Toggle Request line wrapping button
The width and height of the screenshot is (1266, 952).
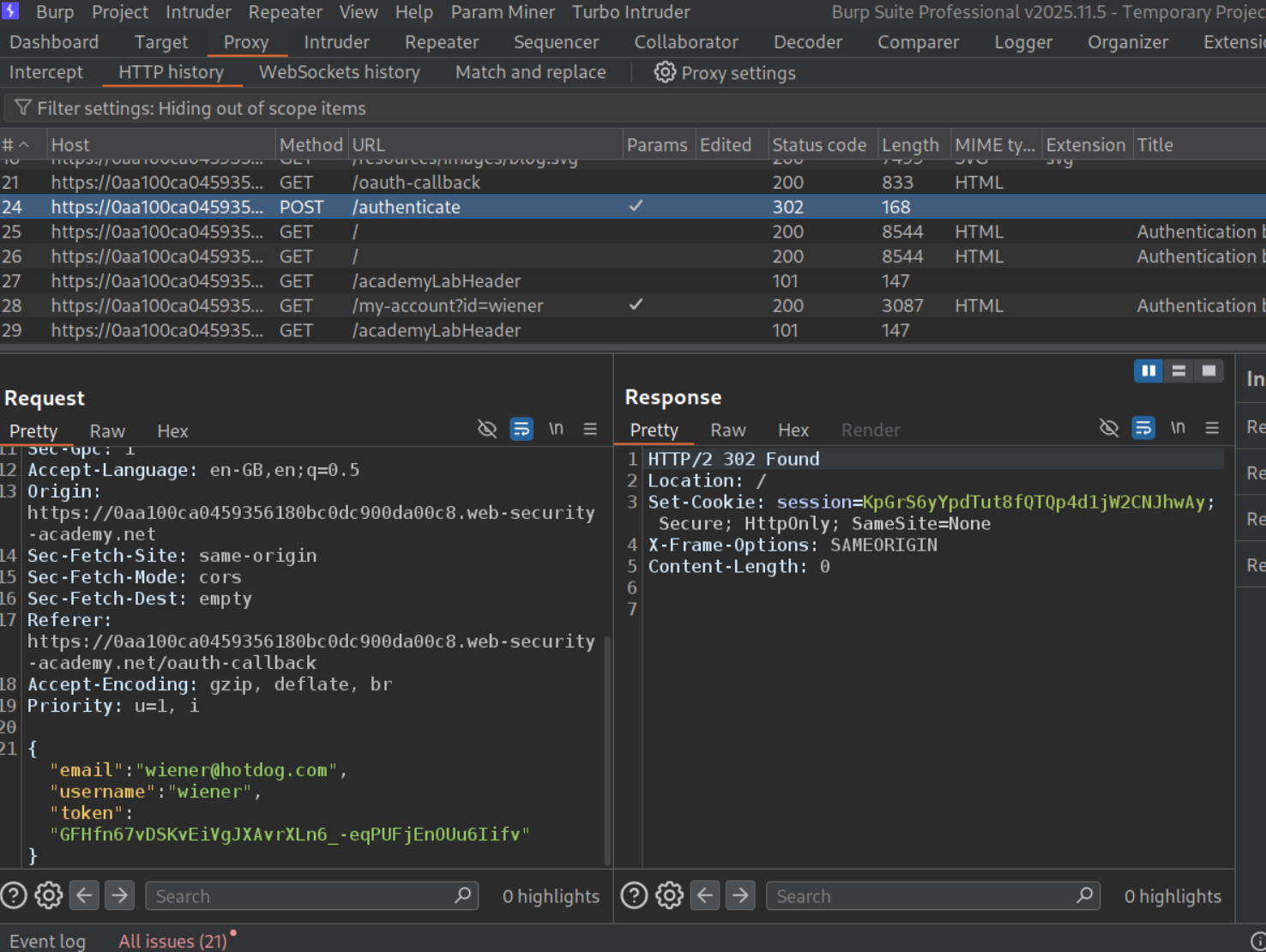(x=521, y=429)
